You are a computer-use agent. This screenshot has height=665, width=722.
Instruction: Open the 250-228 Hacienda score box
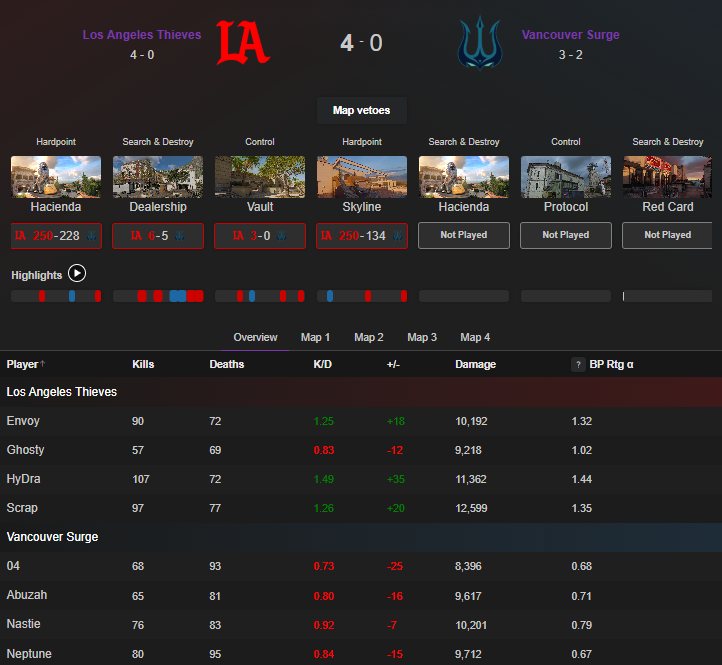click(x=56, y=236)
